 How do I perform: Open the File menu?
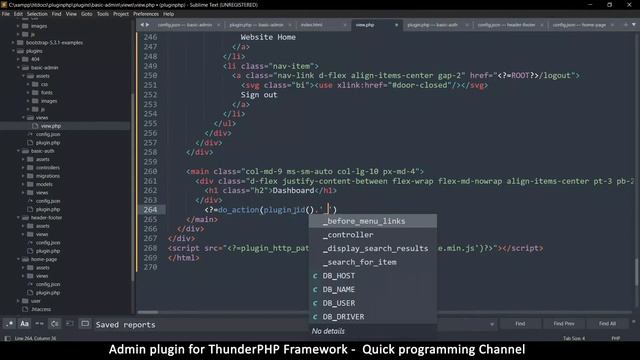(x=6, y=14)
